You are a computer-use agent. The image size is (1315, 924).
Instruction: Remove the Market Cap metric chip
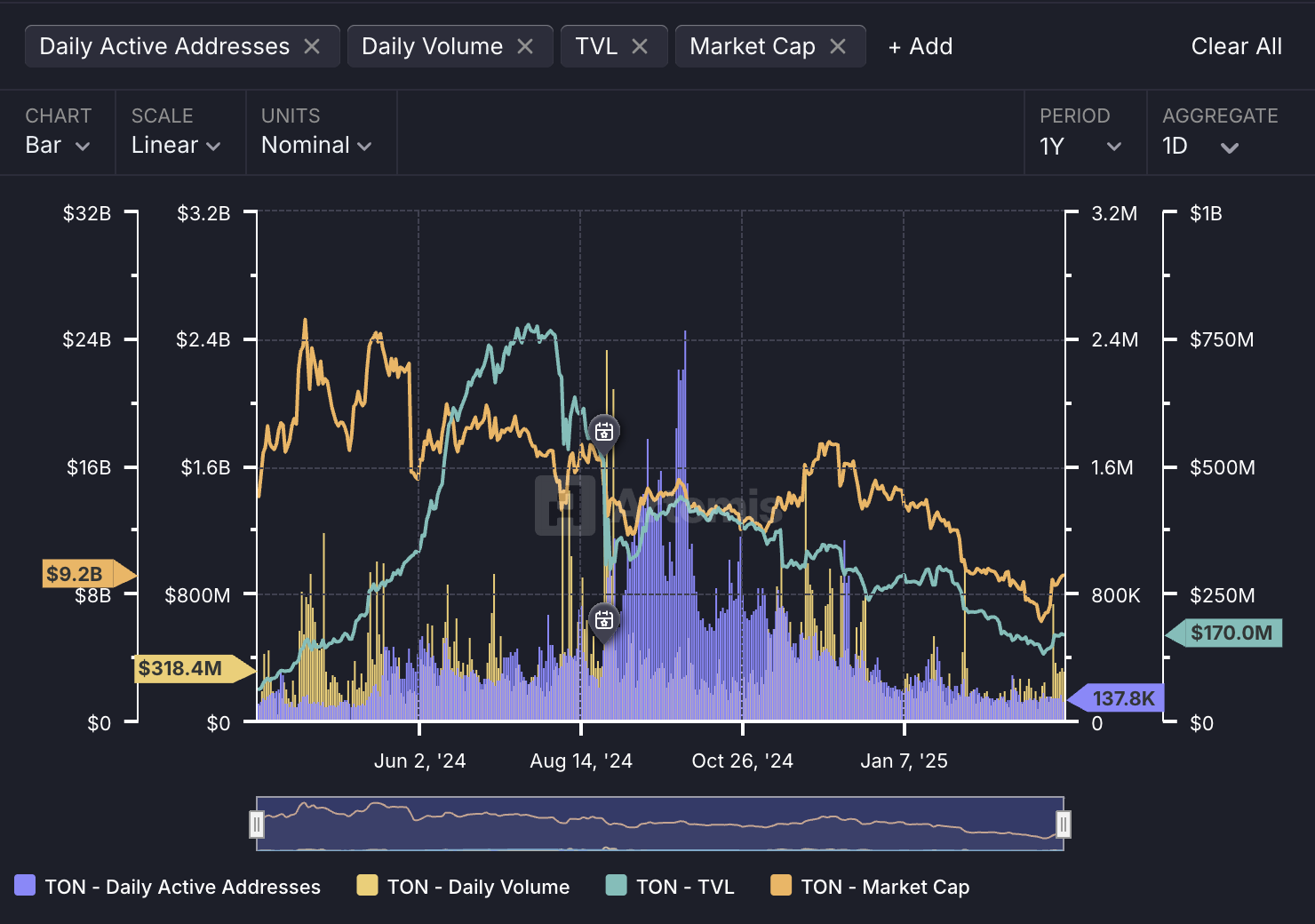tap(838, 46)
